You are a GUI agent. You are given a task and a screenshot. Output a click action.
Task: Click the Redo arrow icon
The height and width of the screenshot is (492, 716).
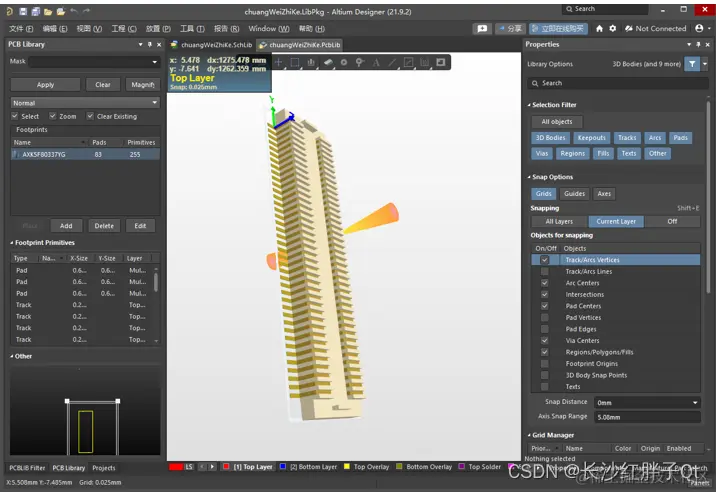[x=86, y=11]
